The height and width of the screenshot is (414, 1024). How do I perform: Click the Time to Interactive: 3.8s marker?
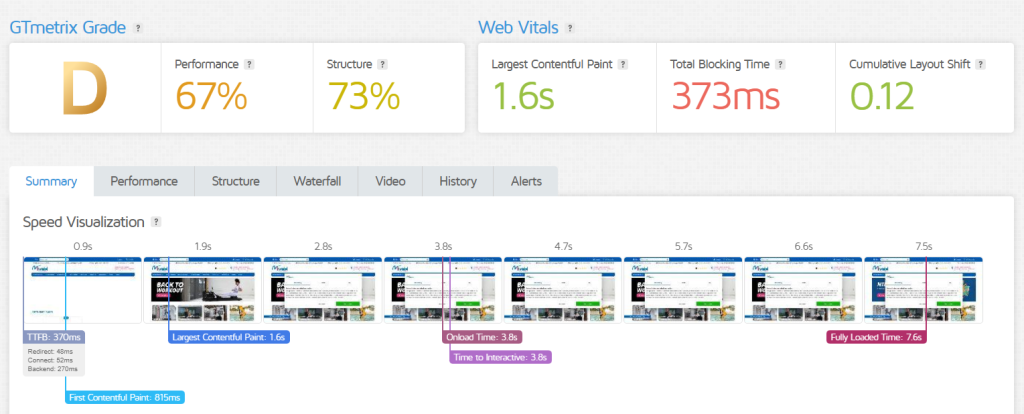(501, 357)
